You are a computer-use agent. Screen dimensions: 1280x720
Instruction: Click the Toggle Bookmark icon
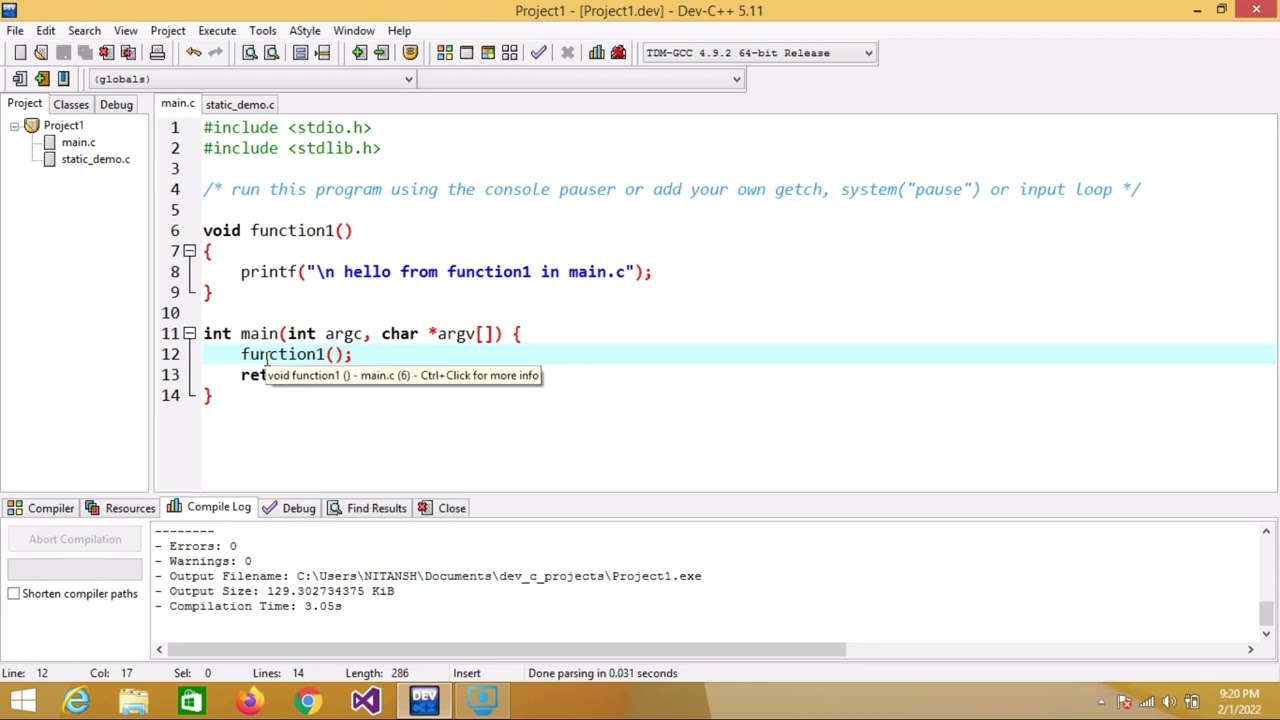point(42,78)
